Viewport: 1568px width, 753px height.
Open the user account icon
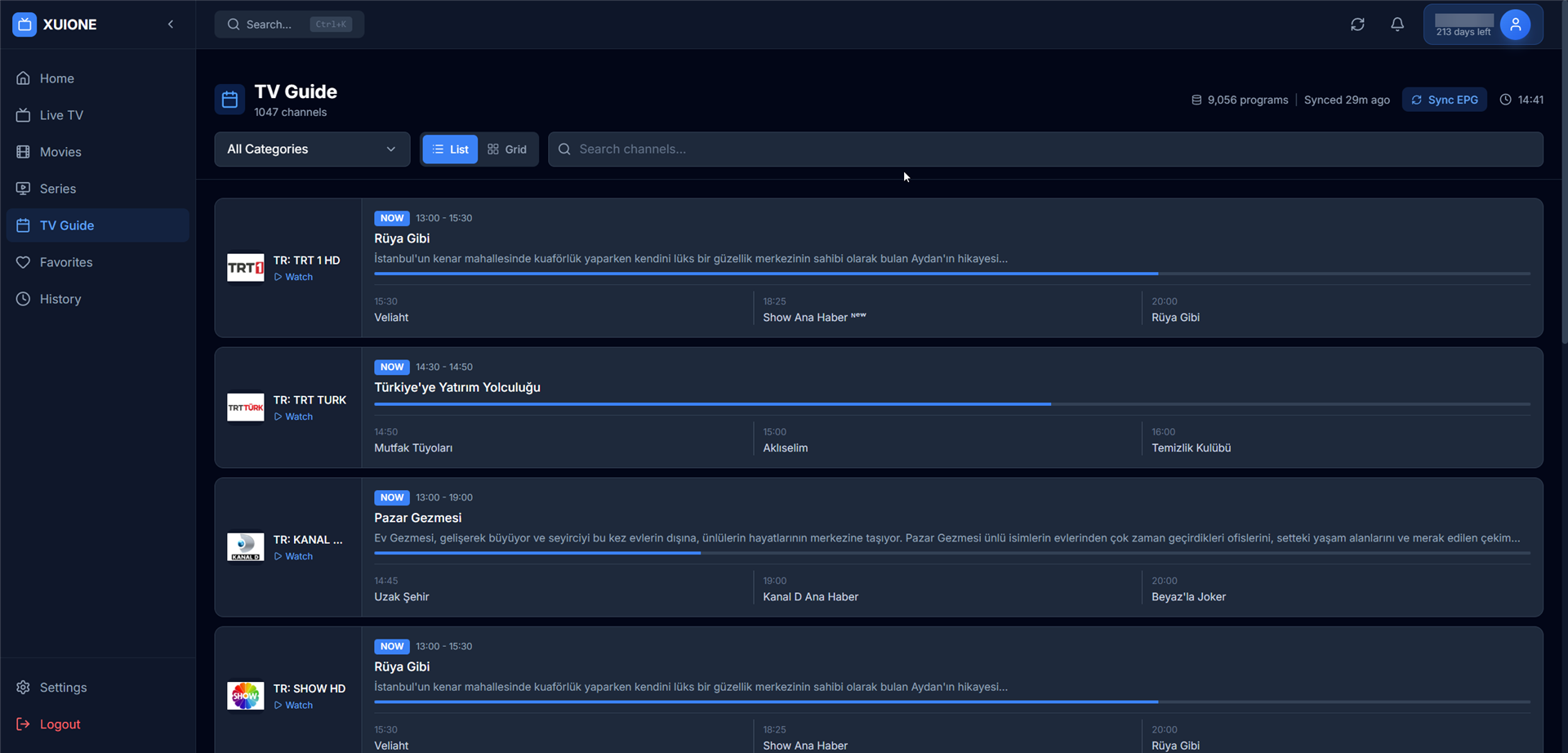tap(1516, 24)
